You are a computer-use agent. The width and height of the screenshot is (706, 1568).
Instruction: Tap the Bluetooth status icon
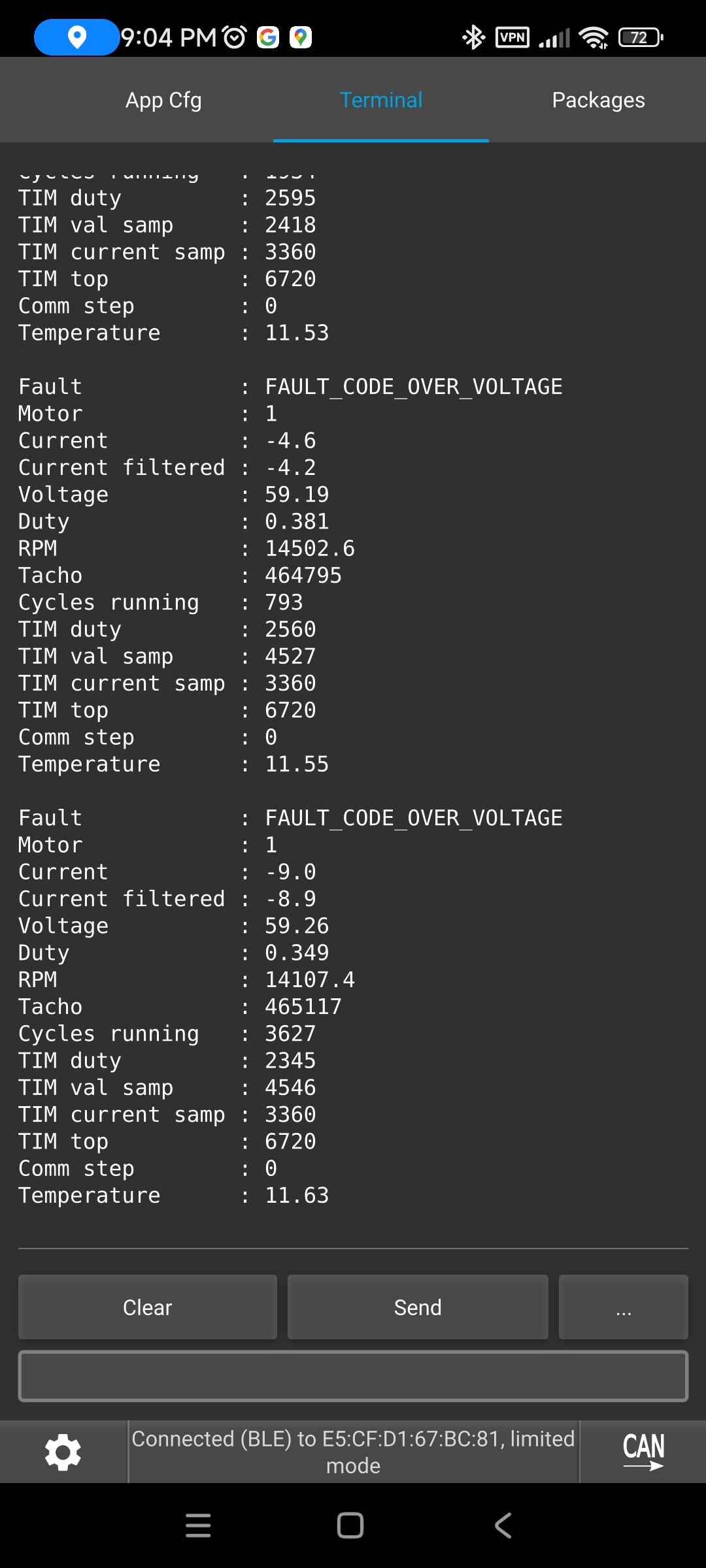(x=473, y=37)
